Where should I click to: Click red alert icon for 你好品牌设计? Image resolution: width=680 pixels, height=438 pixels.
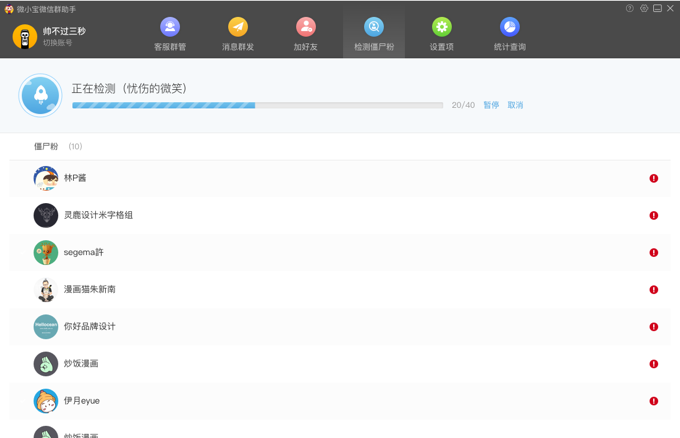(654, 327)
